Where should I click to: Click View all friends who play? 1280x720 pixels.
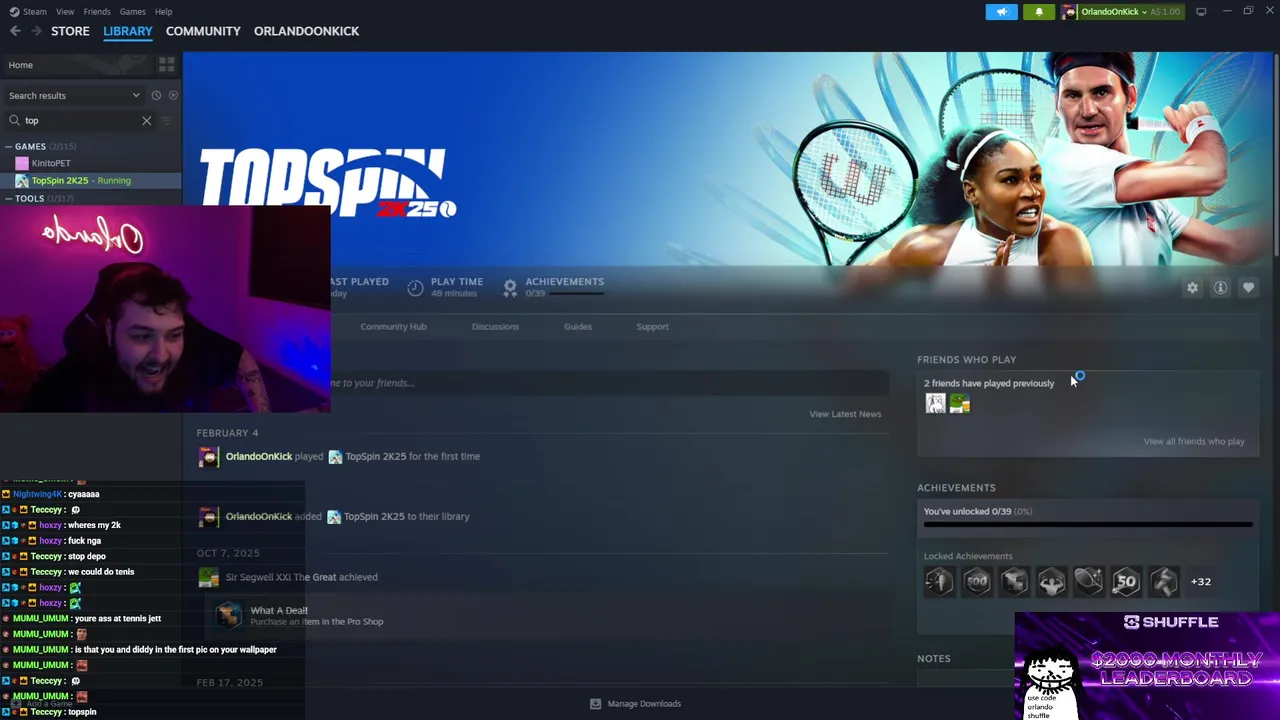coord(1194,441)
